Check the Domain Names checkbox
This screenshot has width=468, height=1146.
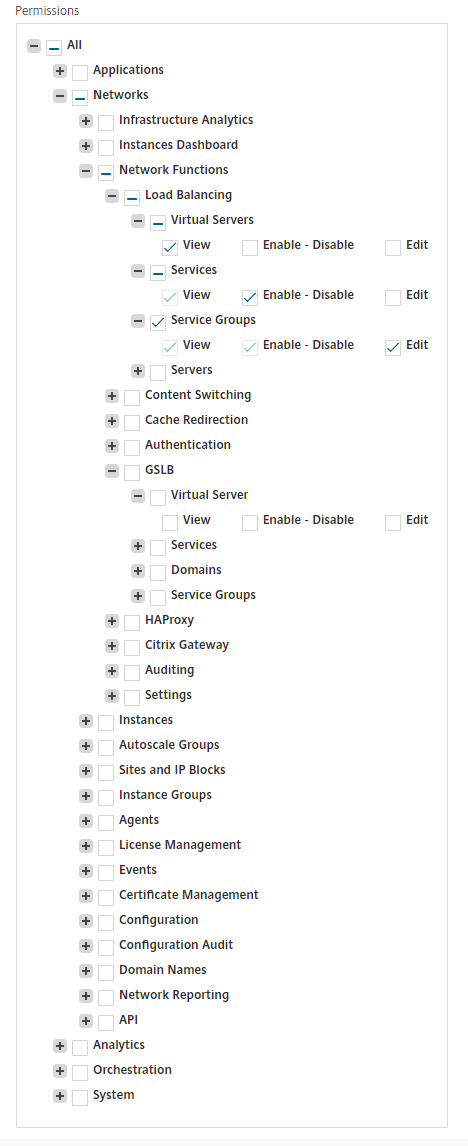coord(106,973)
